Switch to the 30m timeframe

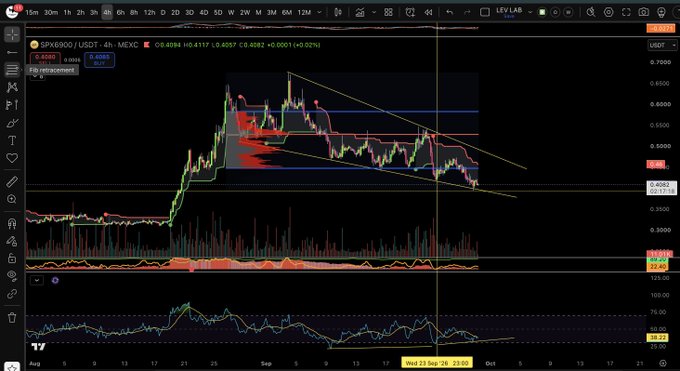point(51,12)
